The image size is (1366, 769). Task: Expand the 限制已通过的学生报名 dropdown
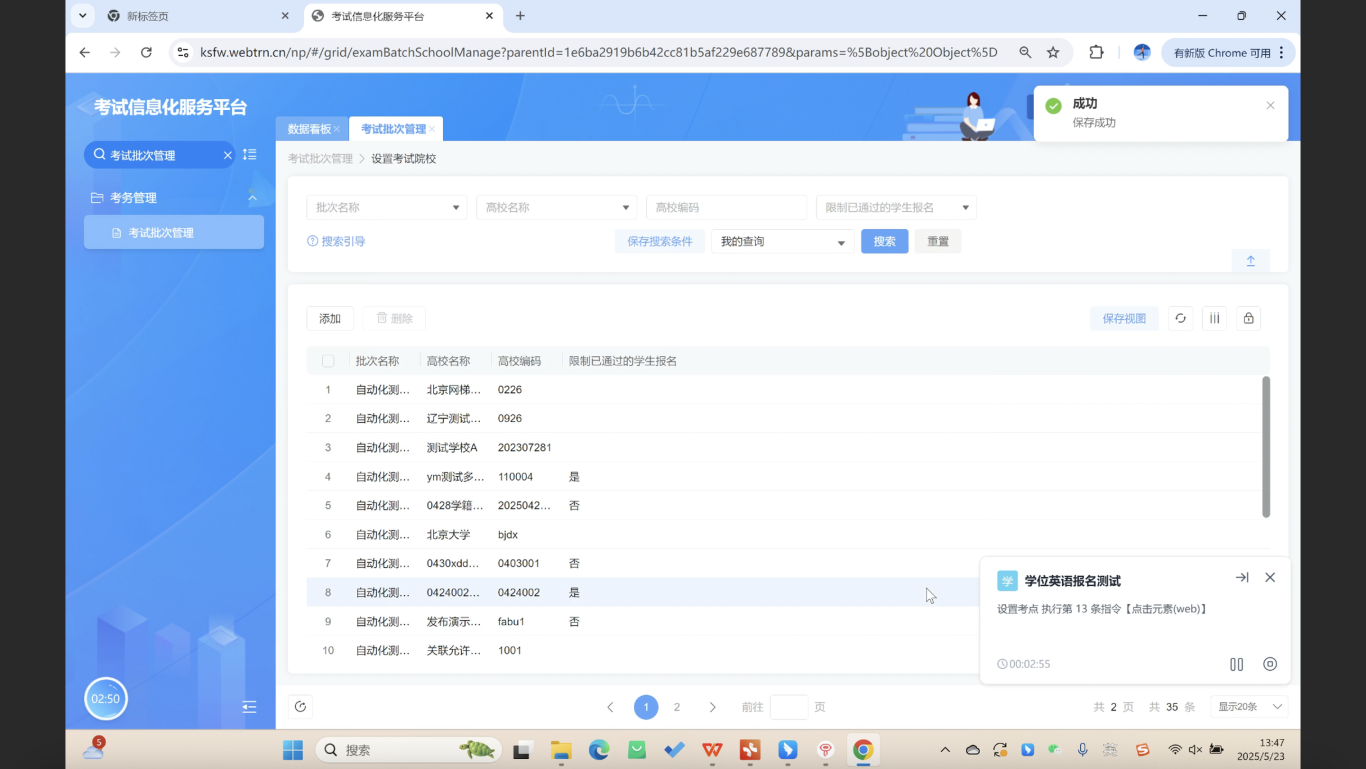(x=896, y=207)
